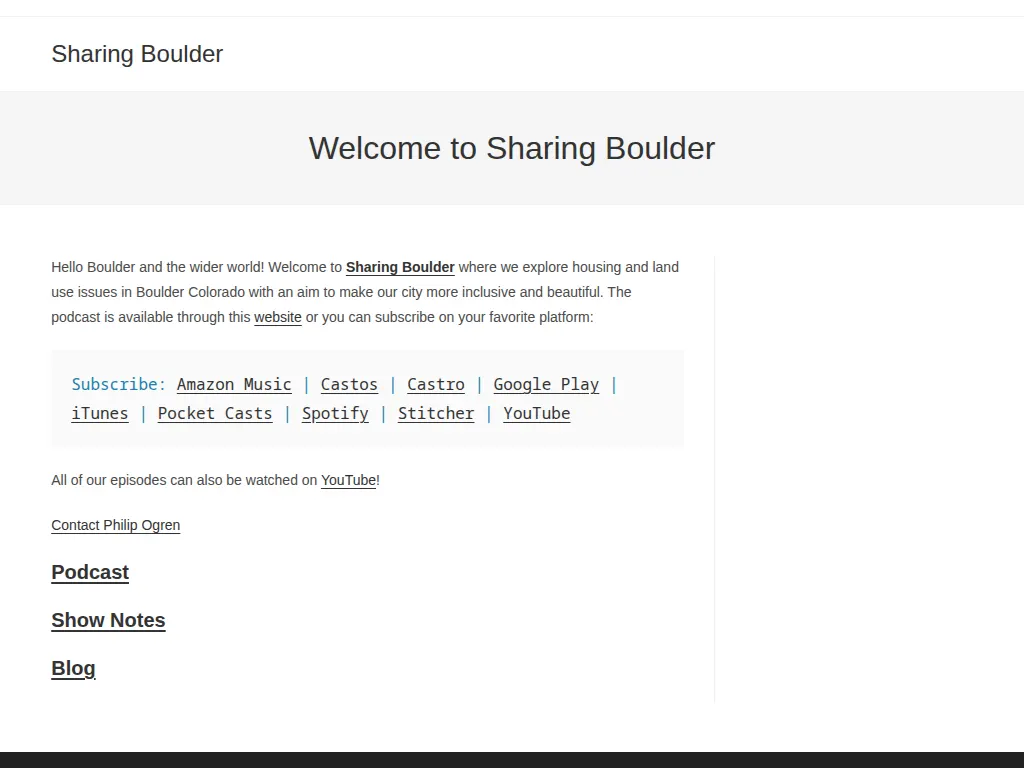
Task: Open the Show Notes heading link
Action: pyautogui.click(x=108, y=620)
